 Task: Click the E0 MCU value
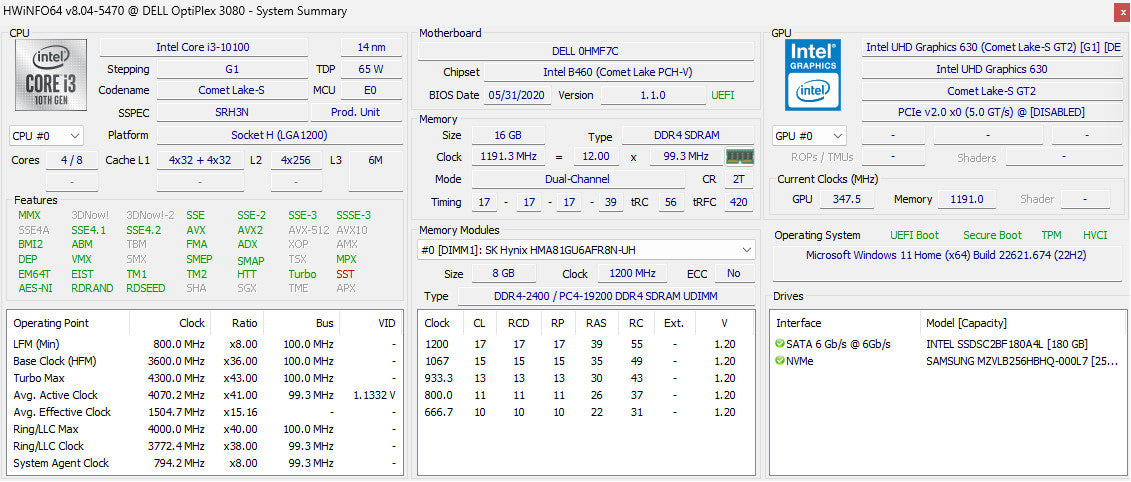[x=371, y=90]
